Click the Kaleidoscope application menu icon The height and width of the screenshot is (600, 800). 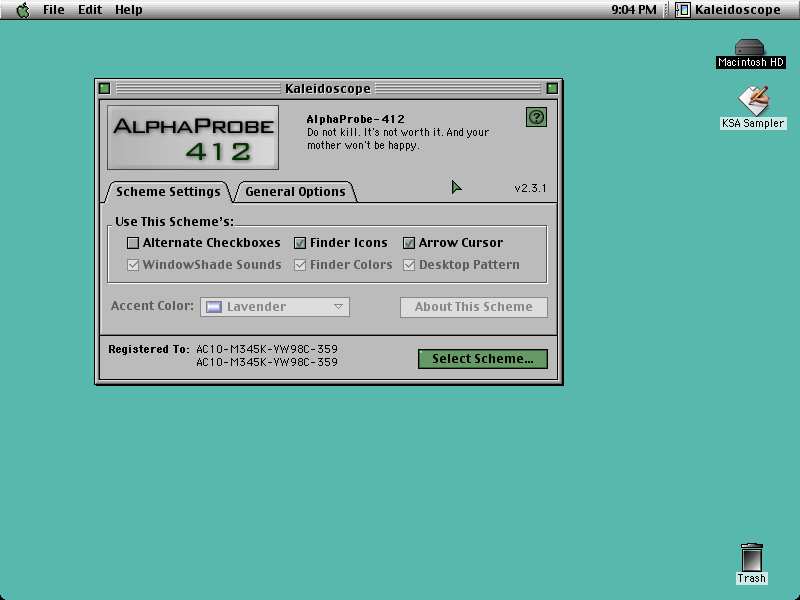pyautogui.click(x=683, y=10)
